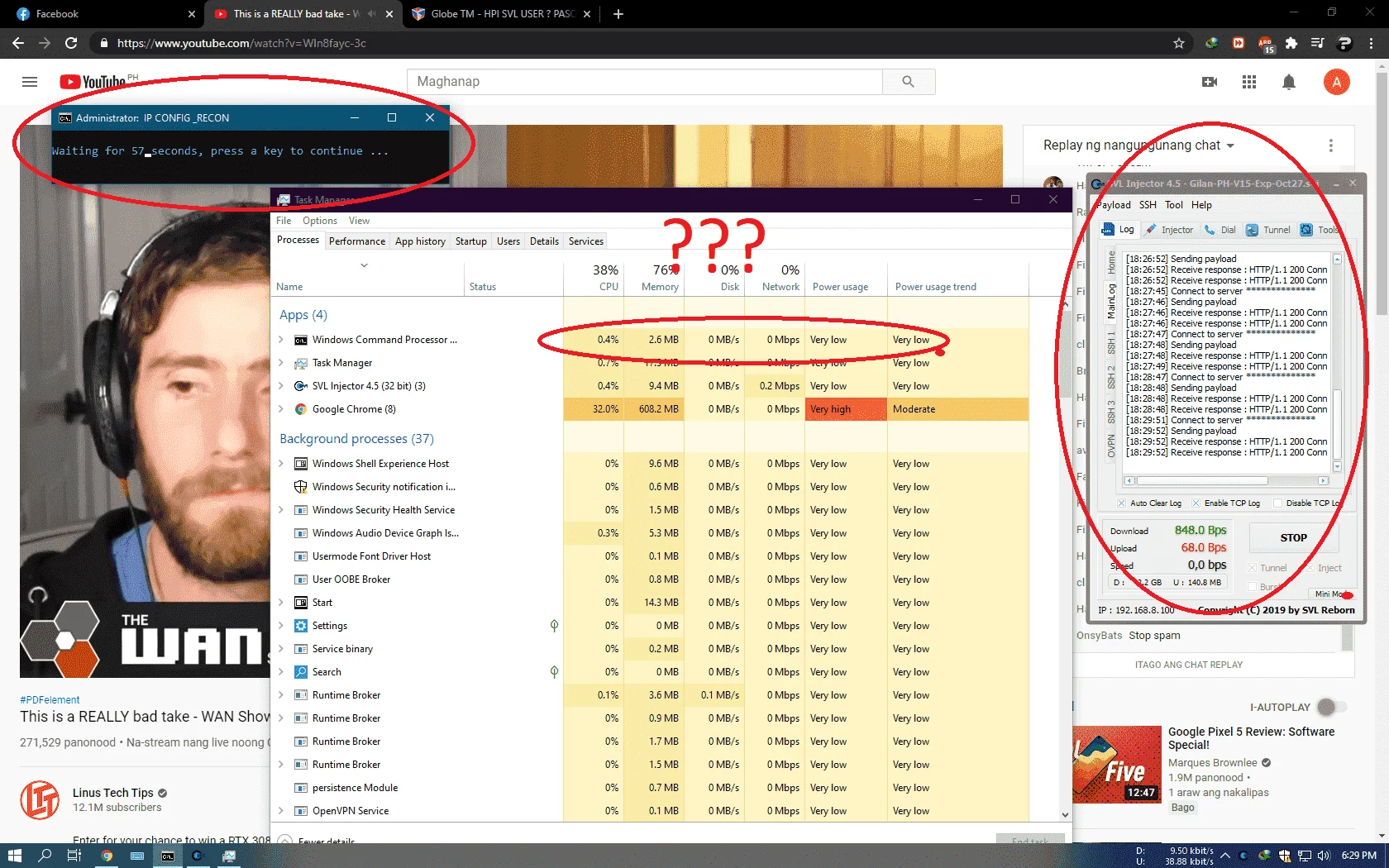The image size is (1389, 868).
Task: Open a new Chrome tab with the plus button
Action: coord(618,14)
